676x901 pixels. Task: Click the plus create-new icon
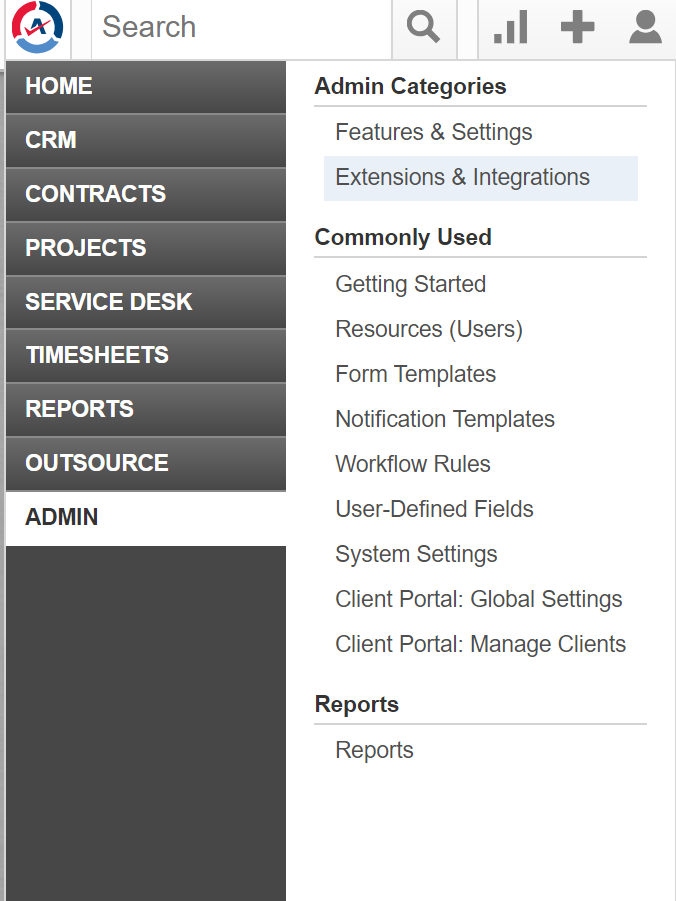coord(577,27)
